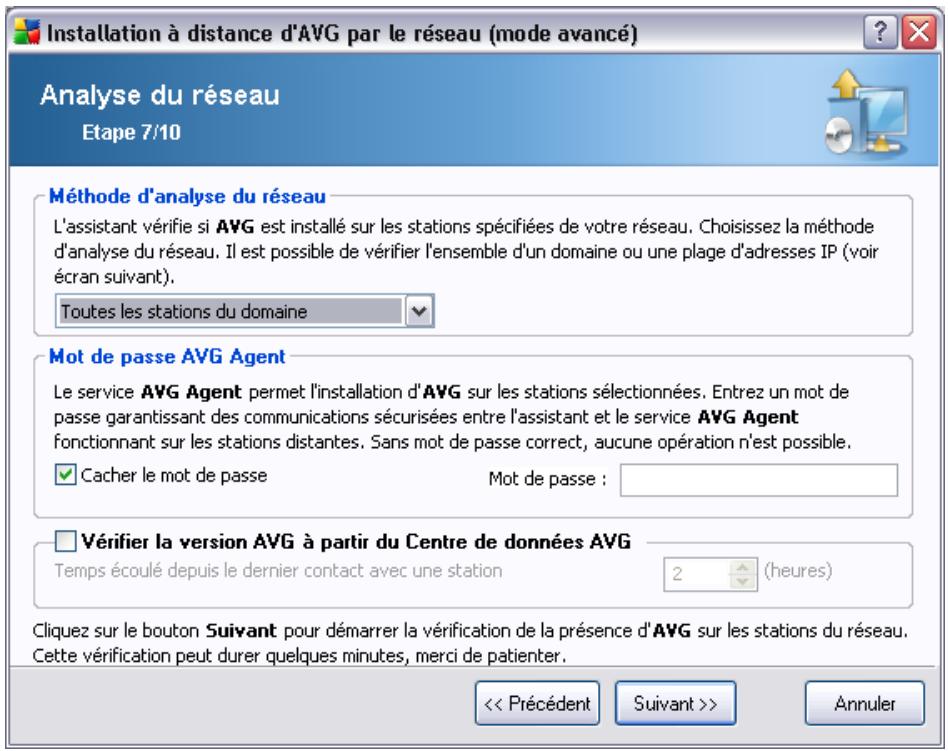Screen dimensions: 948x751
Task: Click the 'Etape 7/10' step label
Action: click(131, 132)
